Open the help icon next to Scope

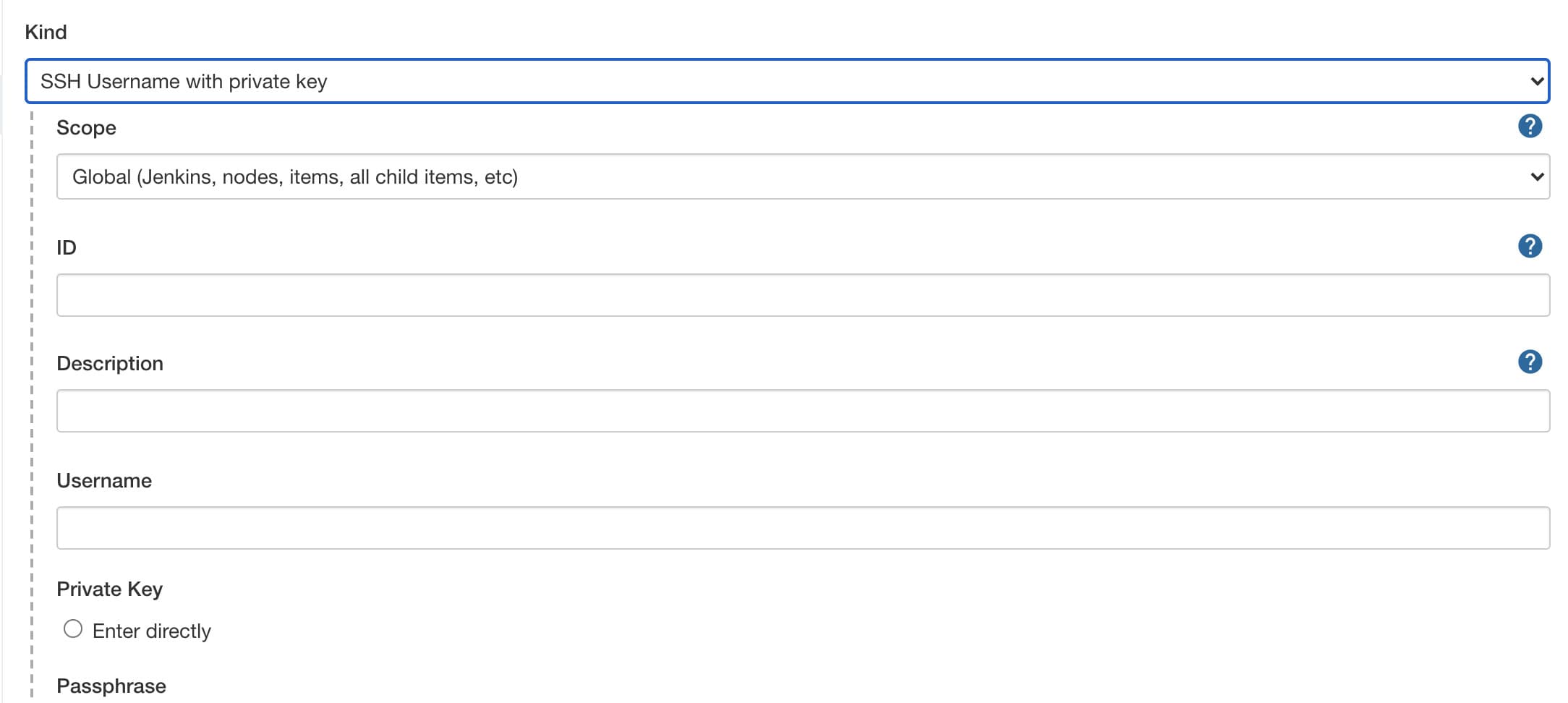1530,127
